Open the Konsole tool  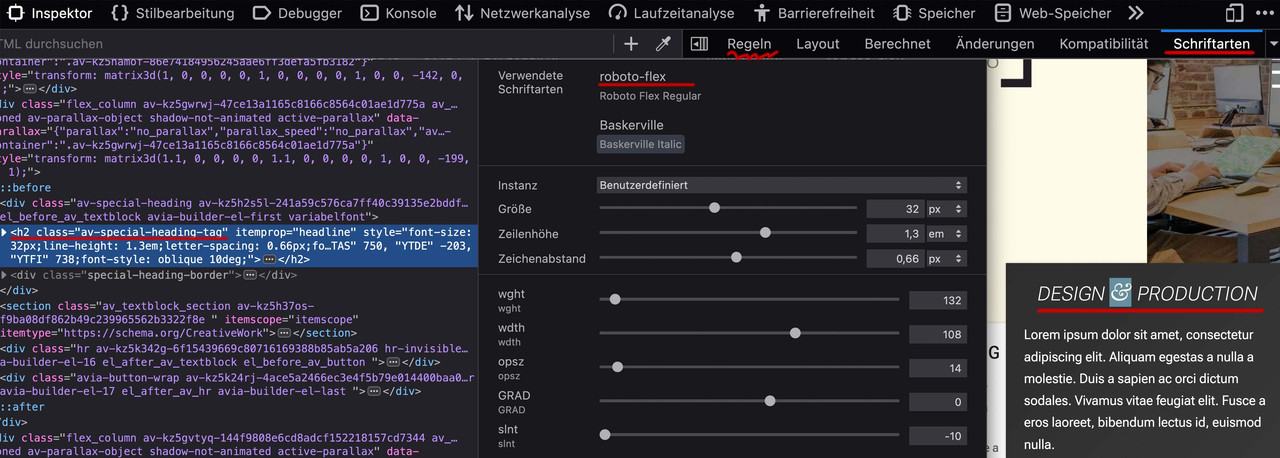[x=398, y=13]
